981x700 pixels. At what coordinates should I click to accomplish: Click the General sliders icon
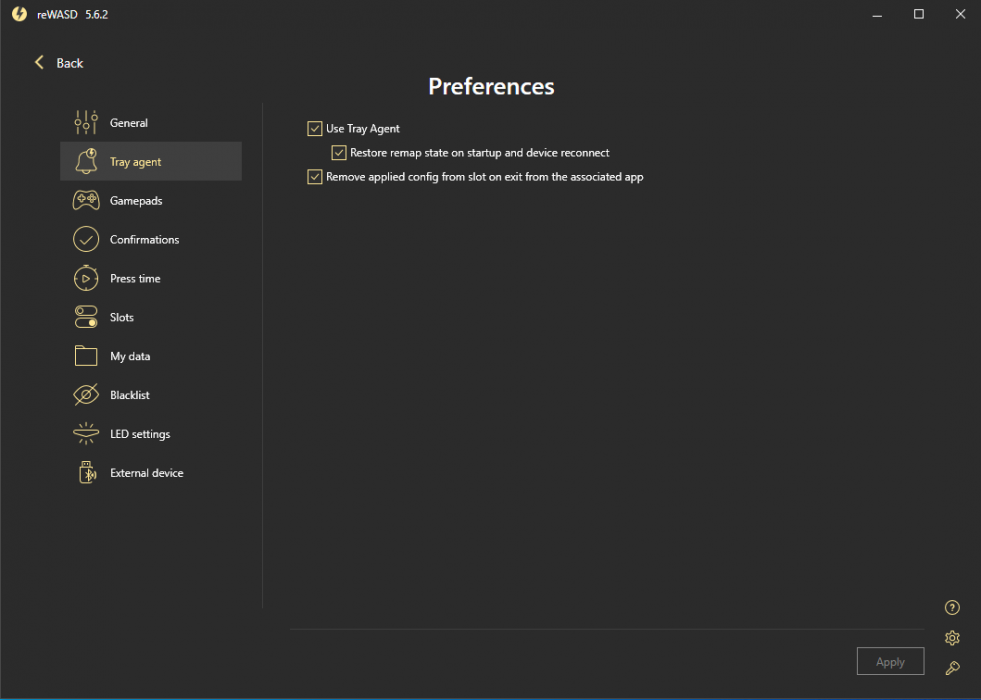pos(86,123)
